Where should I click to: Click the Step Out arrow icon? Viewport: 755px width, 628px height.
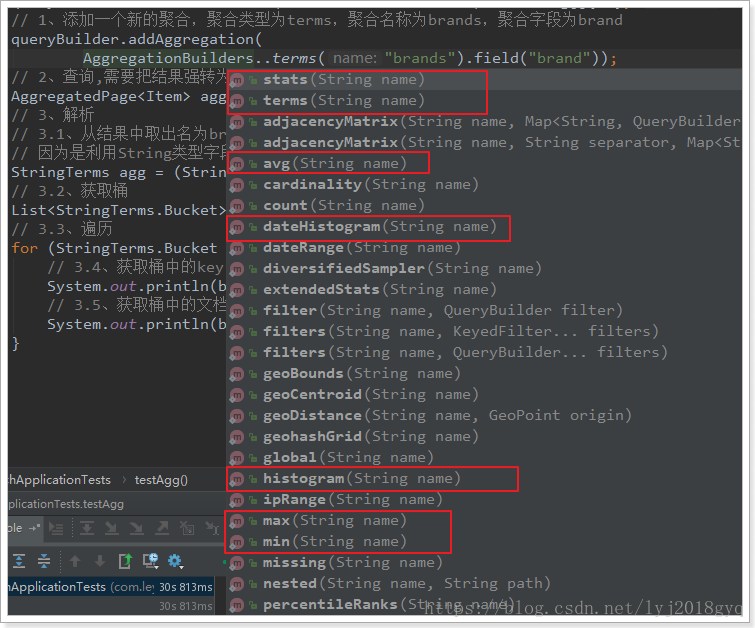[x=162, y=528]
